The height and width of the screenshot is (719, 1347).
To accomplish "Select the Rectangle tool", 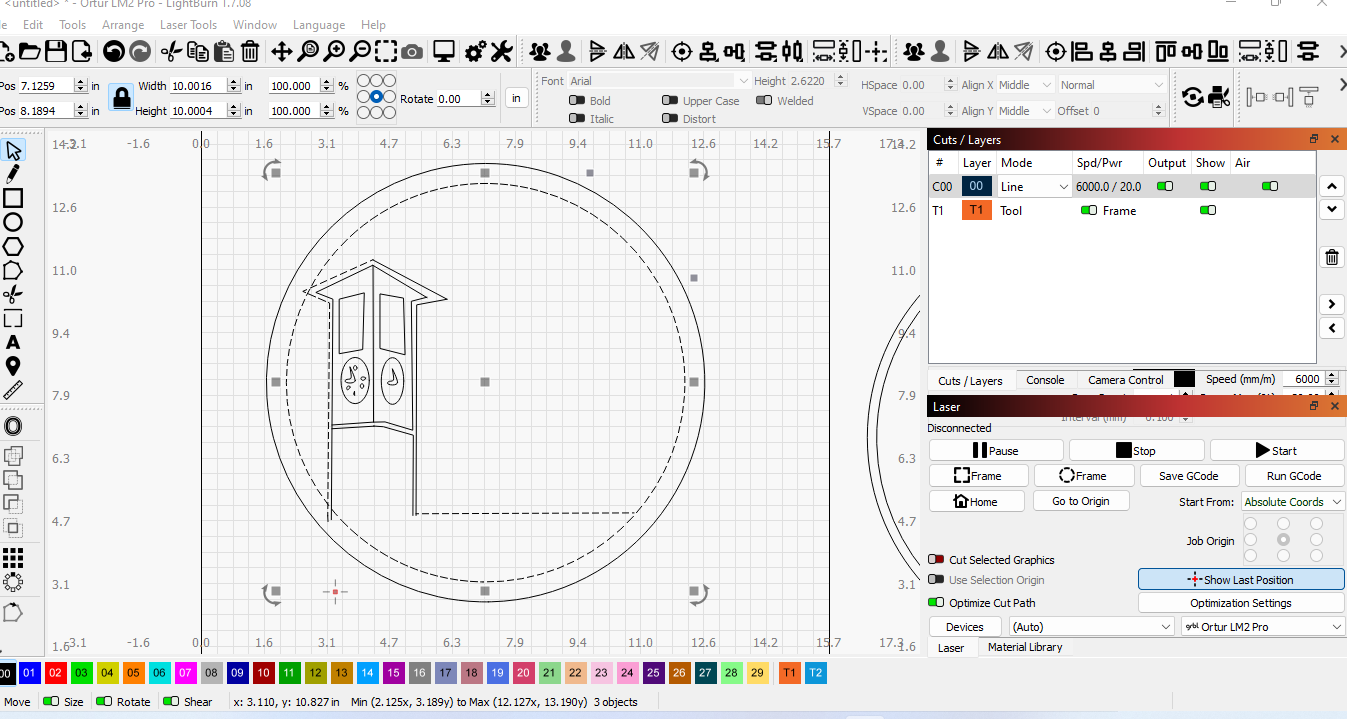I will 13,198.
